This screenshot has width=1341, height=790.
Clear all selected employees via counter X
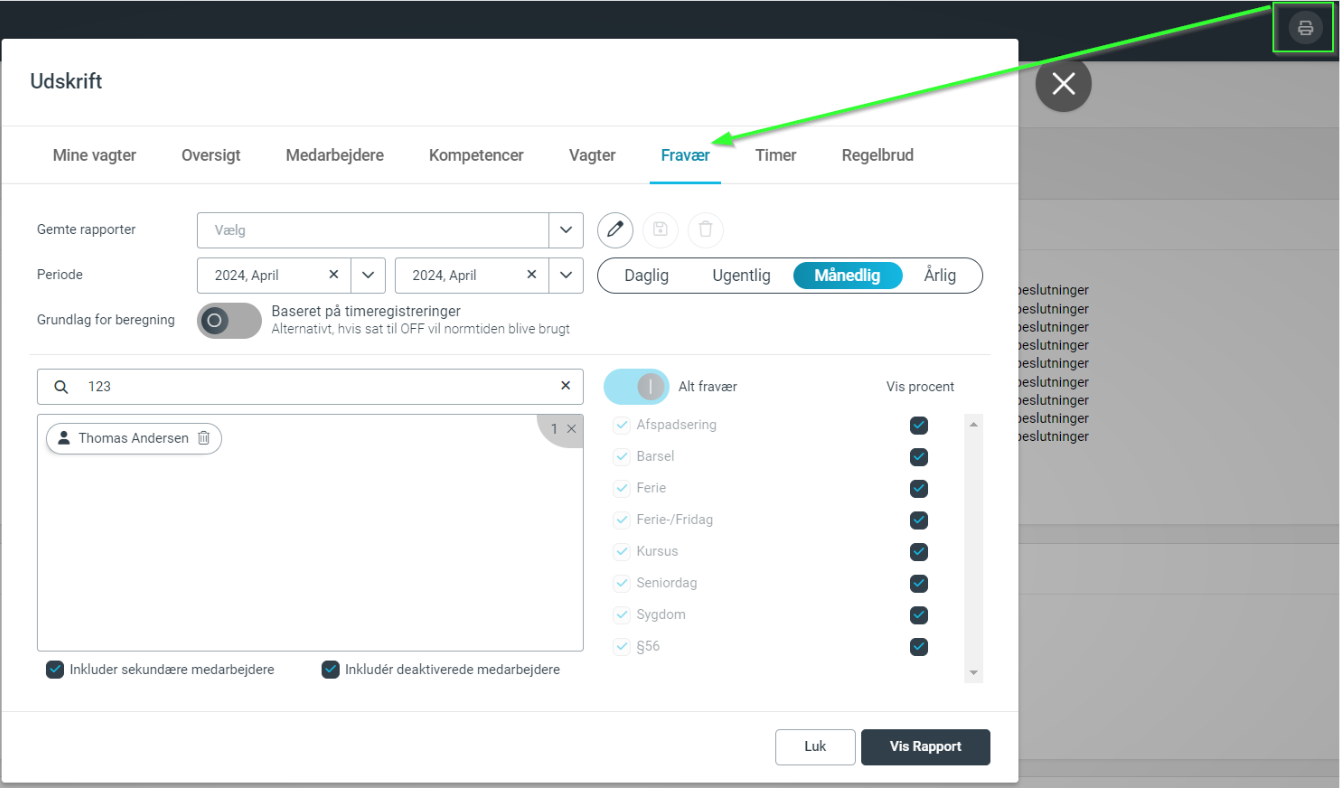[571, 429]
